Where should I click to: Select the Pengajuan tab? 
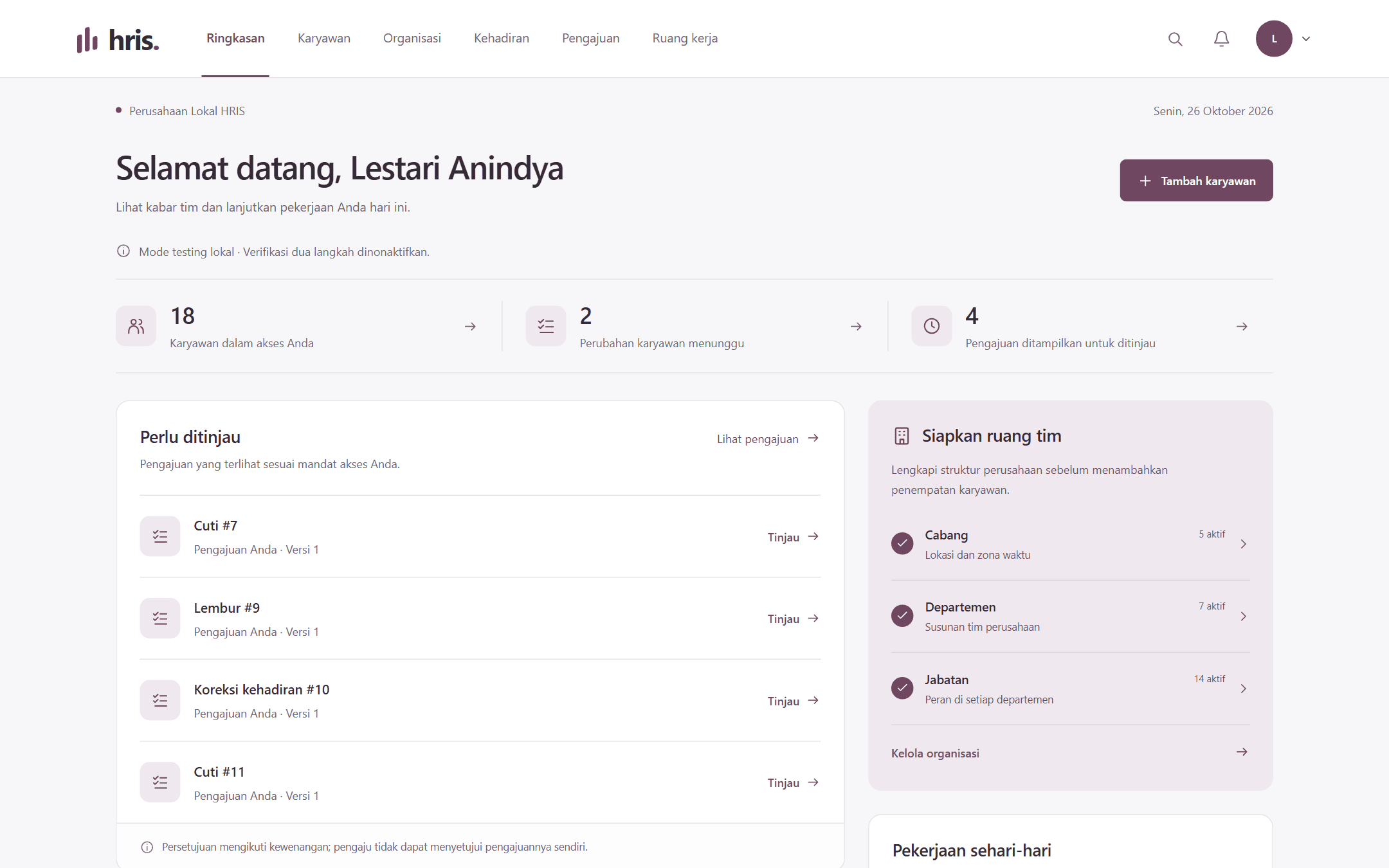[x=591, y=38]
